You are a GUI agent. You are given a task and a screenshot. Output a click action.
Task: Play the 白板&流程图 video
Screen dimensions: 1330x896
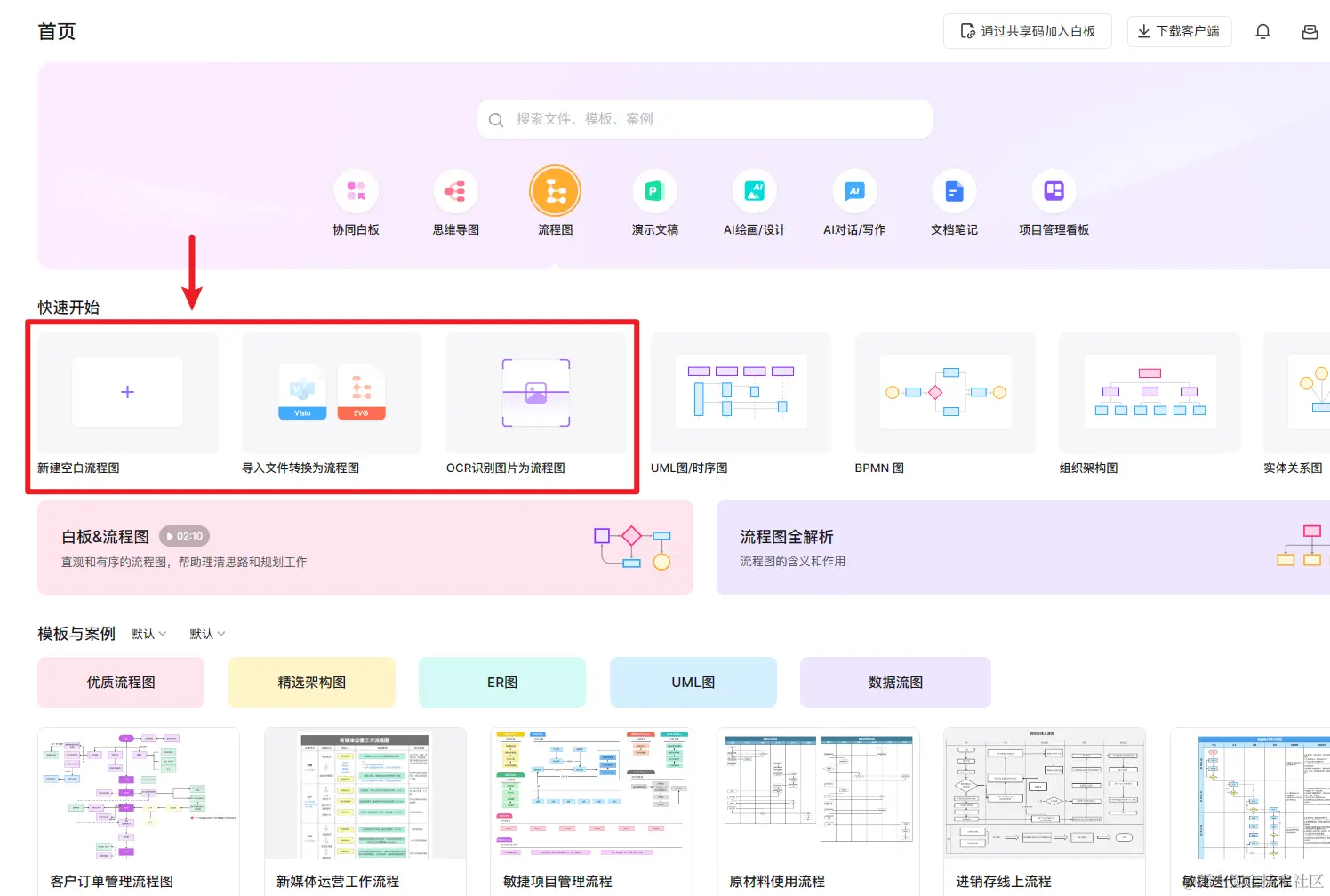(184, 536)
